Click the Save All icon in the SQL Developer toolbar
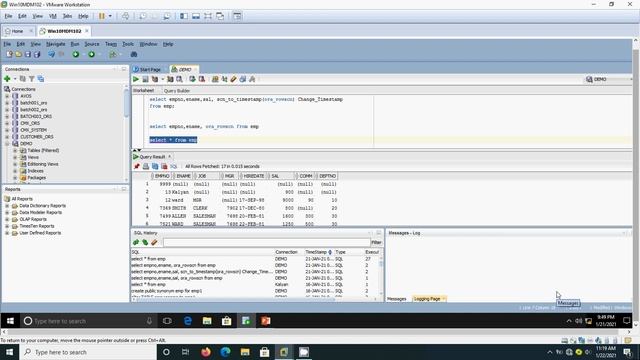 pyautogui.click(x=37, y=54)
